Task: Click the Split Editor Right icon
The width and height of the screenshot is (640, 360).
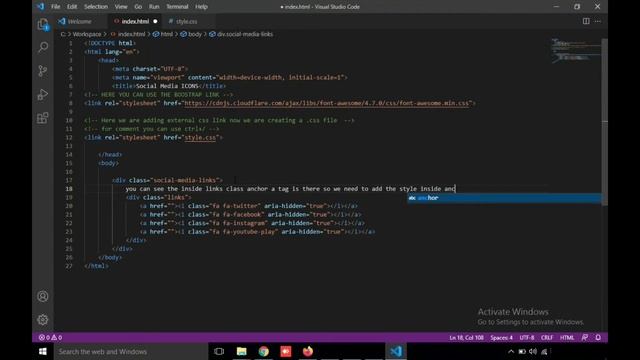Action: pyautogui.click(x=586, y=21)
